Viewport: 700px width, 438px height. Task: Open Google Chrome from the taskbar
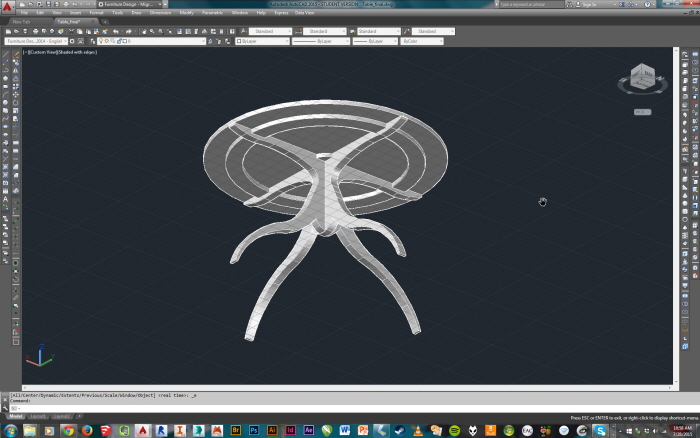[x=69, y=430]
